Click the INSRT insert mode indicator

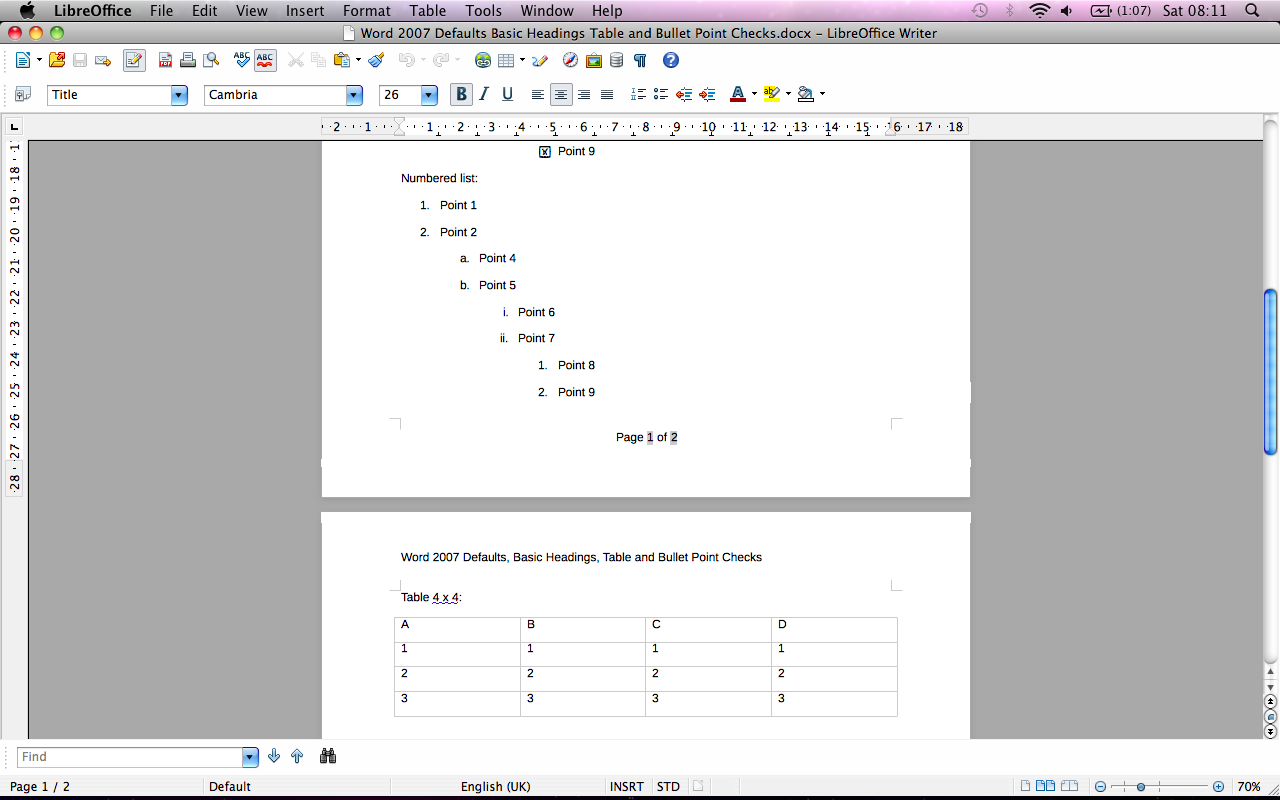(x=627, y=787)
